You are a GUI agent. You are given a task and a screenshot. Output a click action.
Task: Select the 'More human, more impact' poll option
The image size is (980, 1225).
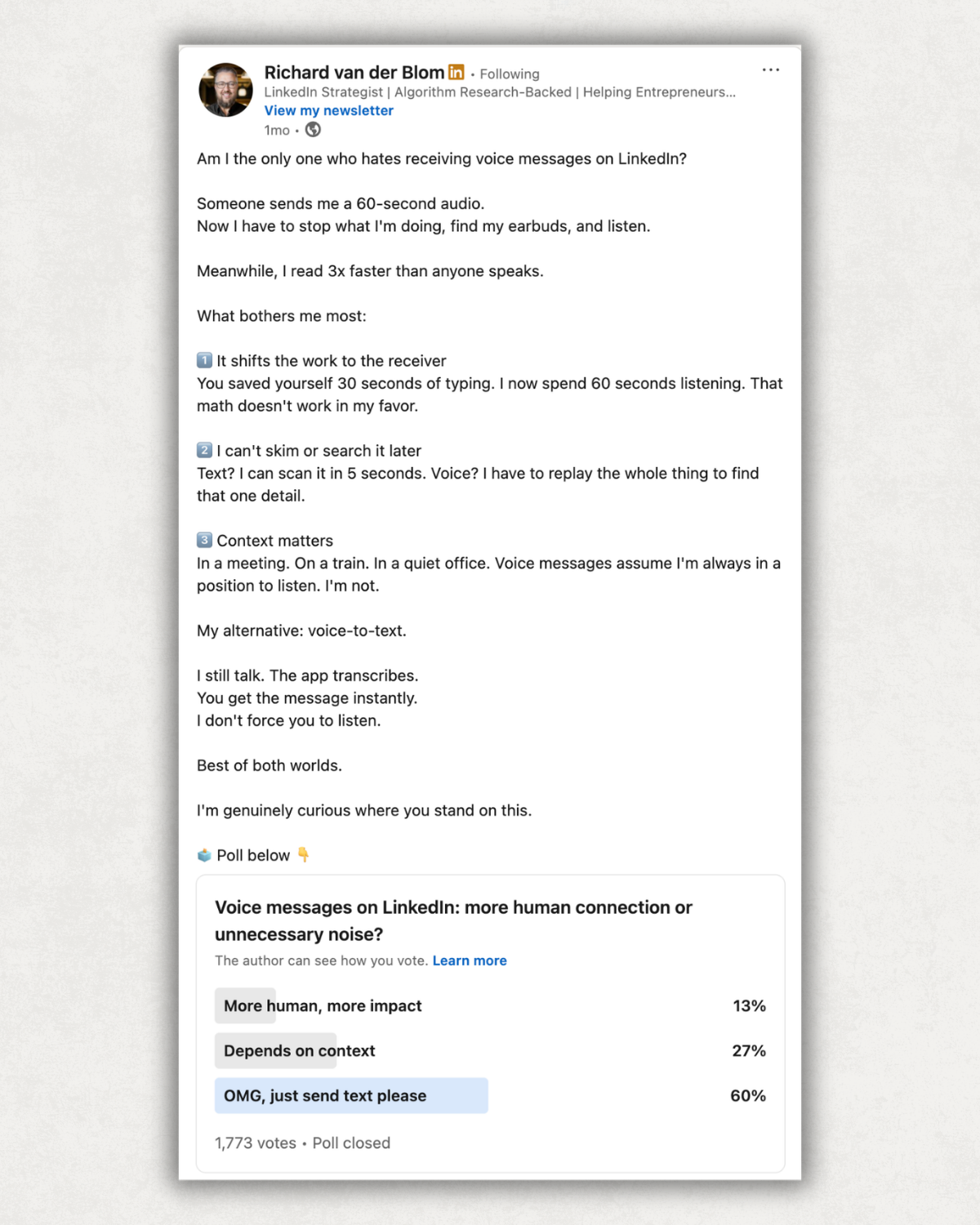321,1005
